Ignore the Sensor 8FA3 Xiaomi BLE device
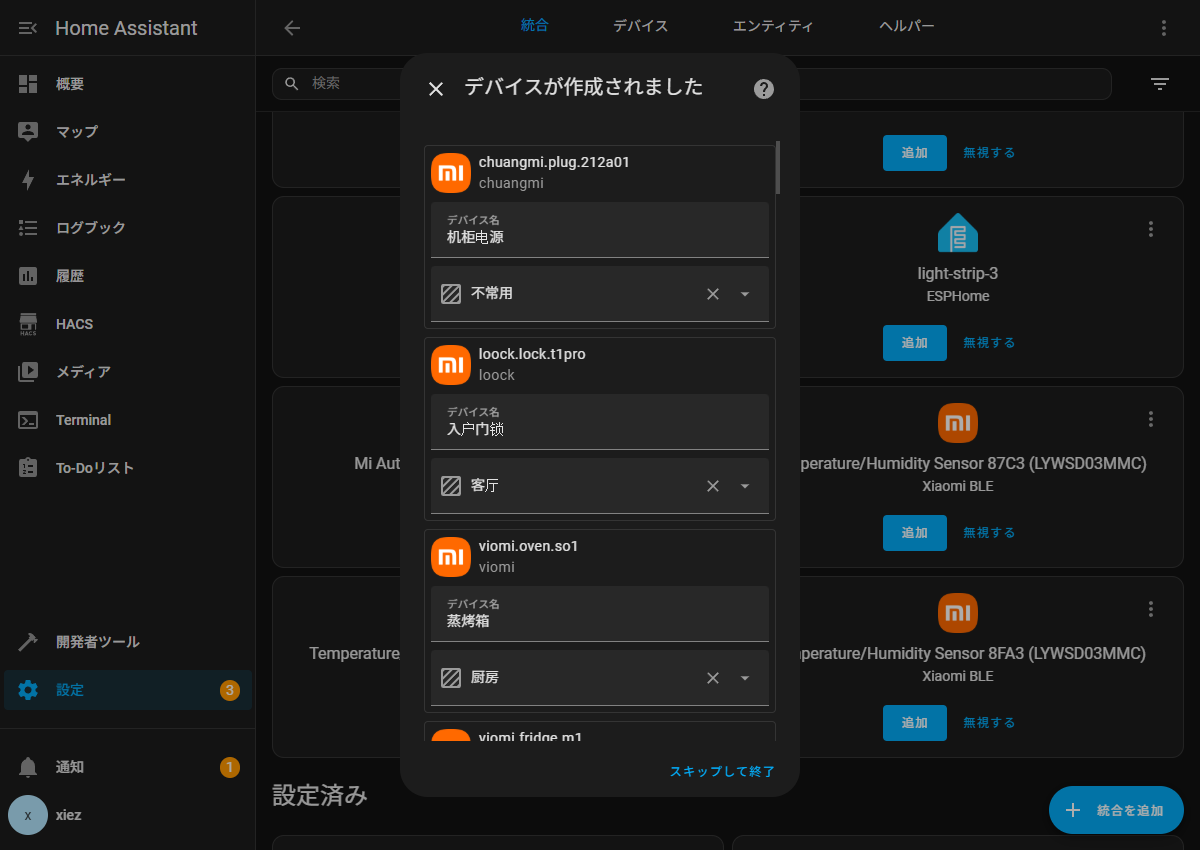1200x850 pixels. (x=989, y=723)
